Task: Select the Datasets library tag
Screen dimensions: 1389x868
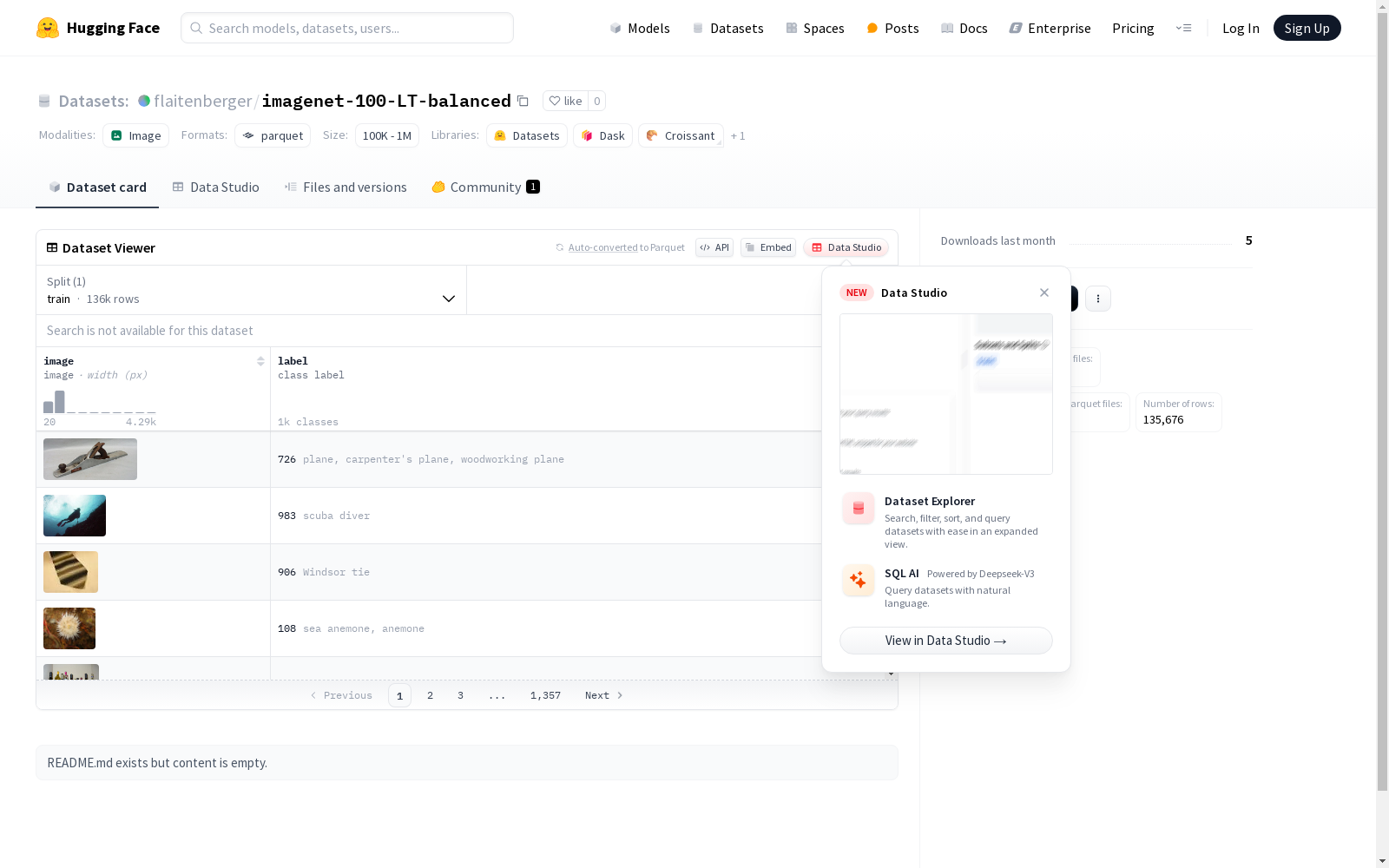Action: coord(527,135)
